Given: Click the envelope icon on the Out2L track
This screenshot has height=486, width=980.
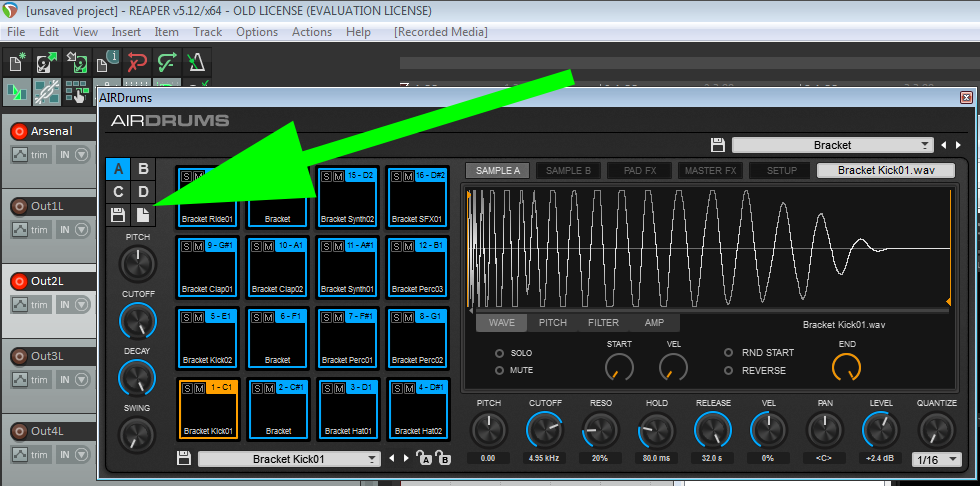Looking at the screenshot, I should (x=19, y=305).
